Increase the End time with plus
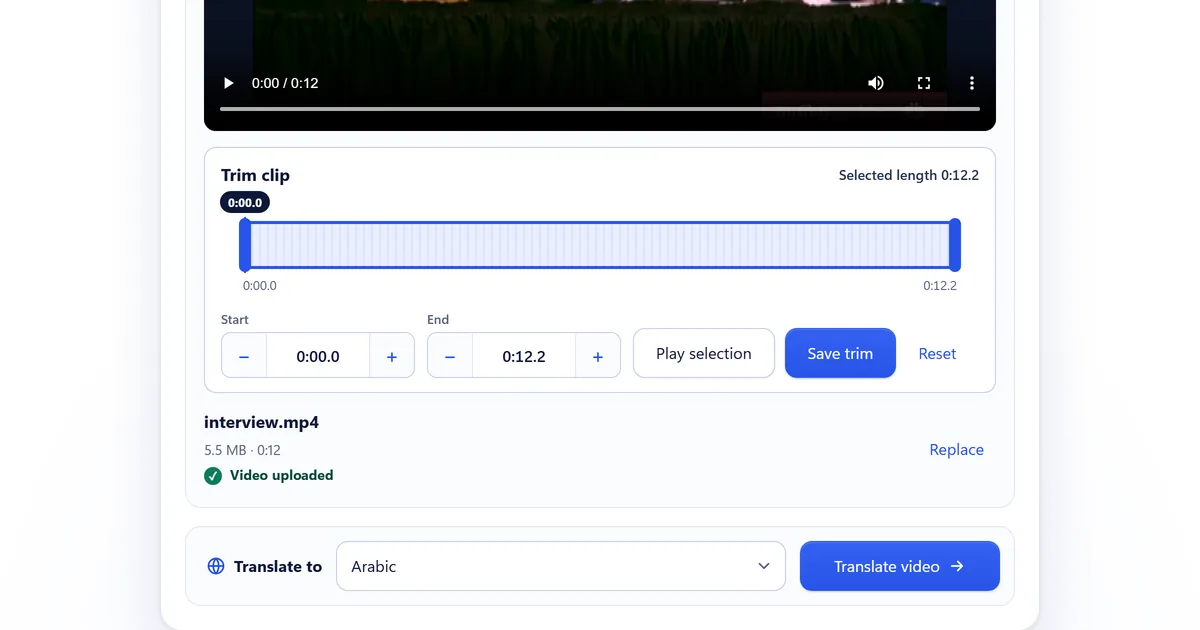Image resolution: width=1200 pixels, height=630 pixels. click(598, 356)
